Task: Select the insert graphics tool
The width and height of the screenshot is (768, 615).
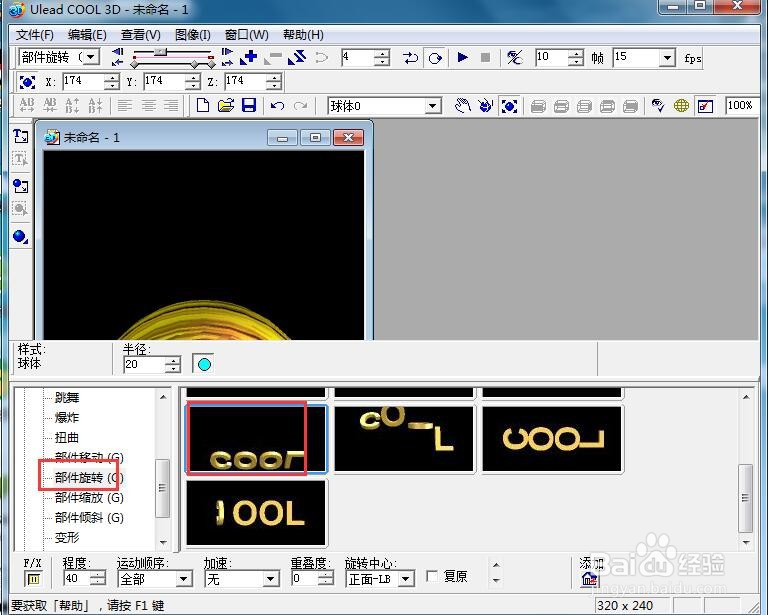Action: point(21,186)
